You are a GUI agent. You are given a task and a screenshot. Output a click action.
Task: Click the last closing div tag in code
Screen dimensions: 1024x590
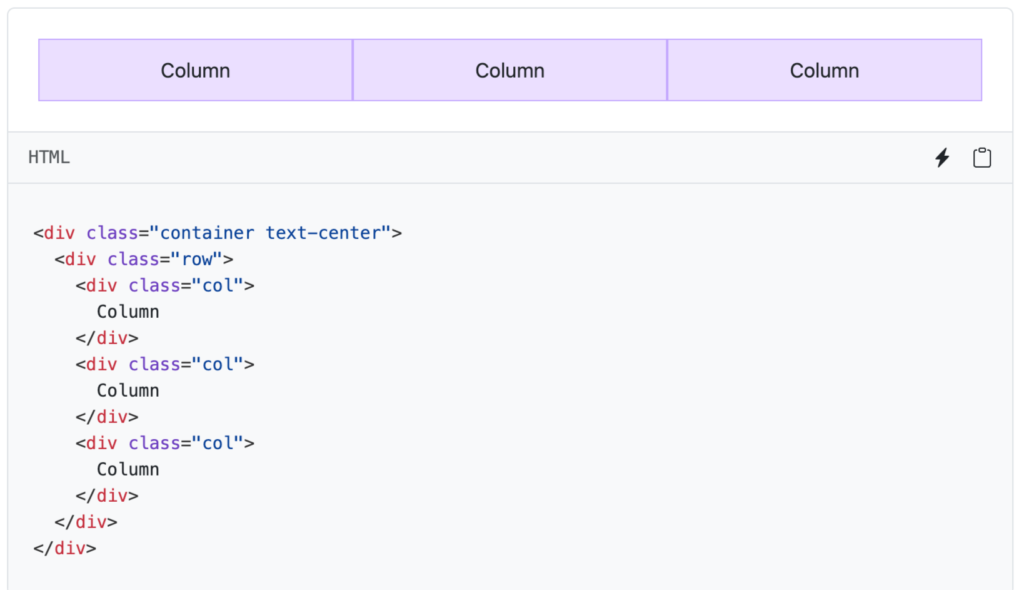coord(65,548)
